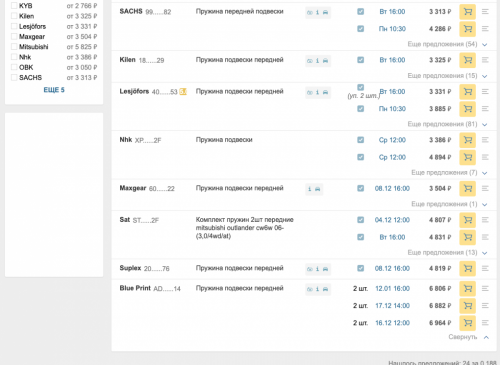This screenshot has width=500, height=365.
Task: Add Suplex 4 819 ₽ spring to cart
Action: click(x=467, y=269)
